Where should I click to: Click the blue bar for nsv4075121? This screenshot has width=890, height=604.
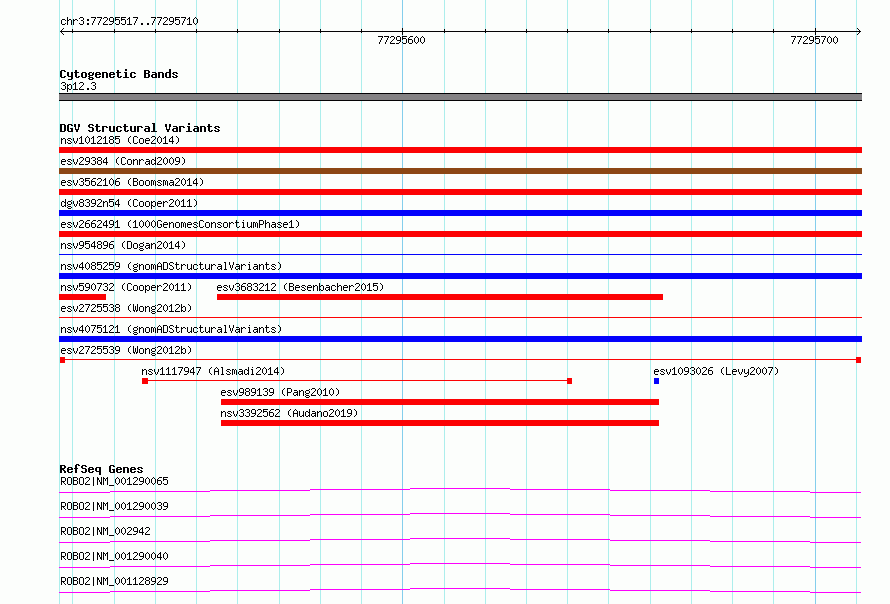(460, 339)
